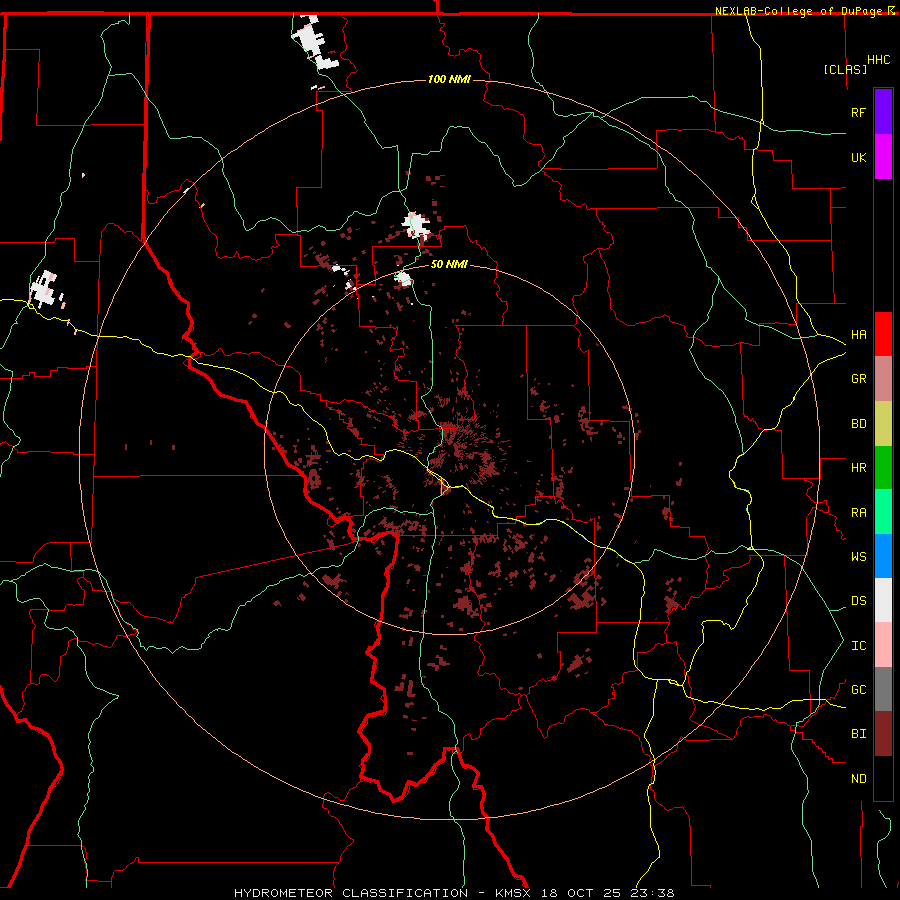Click the white echo north of 50 NMI label
900x900 pixels.
[x=417, y=225]
